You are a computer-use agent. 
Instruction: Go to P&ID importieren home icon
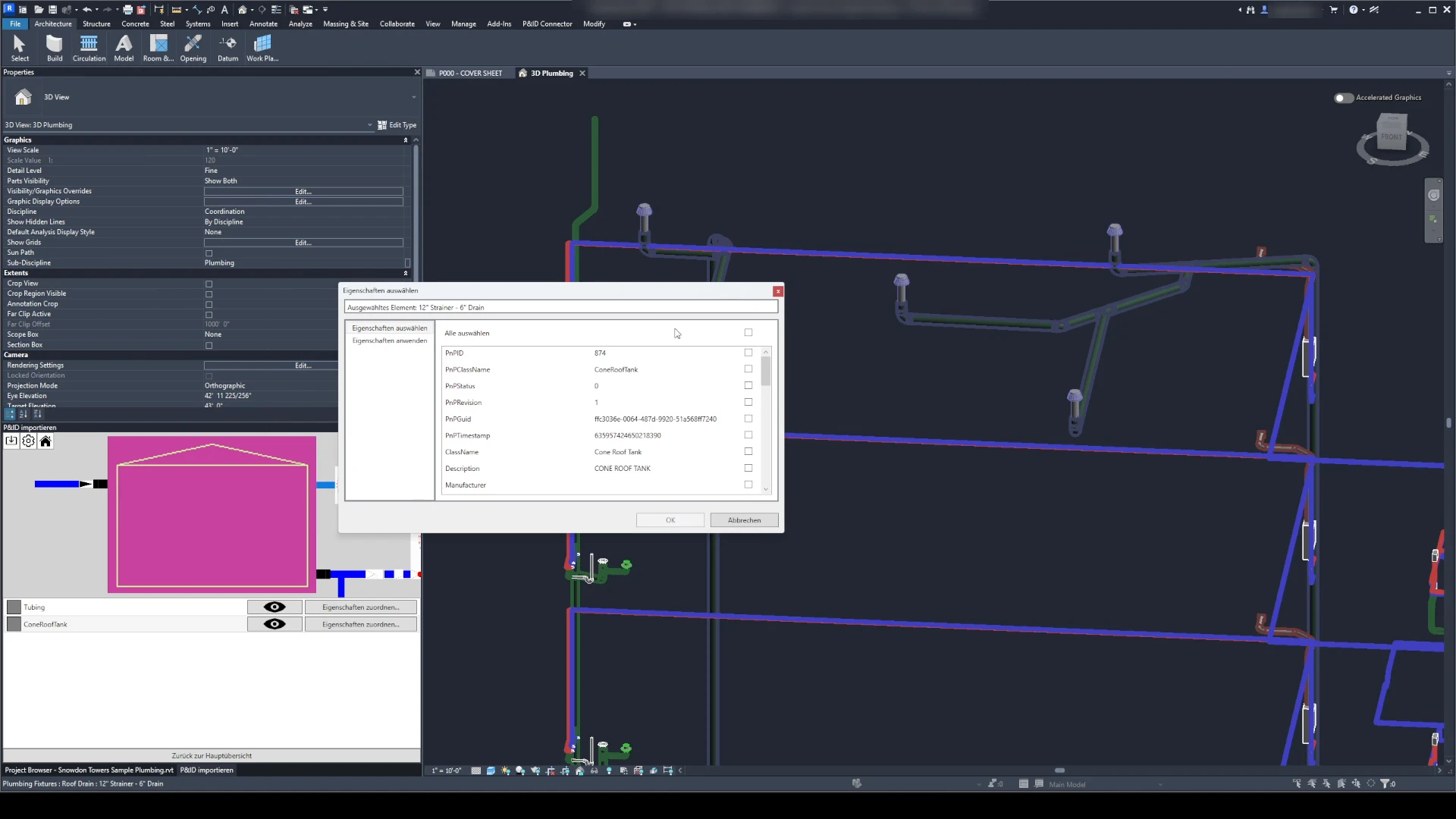click(45, 441)
